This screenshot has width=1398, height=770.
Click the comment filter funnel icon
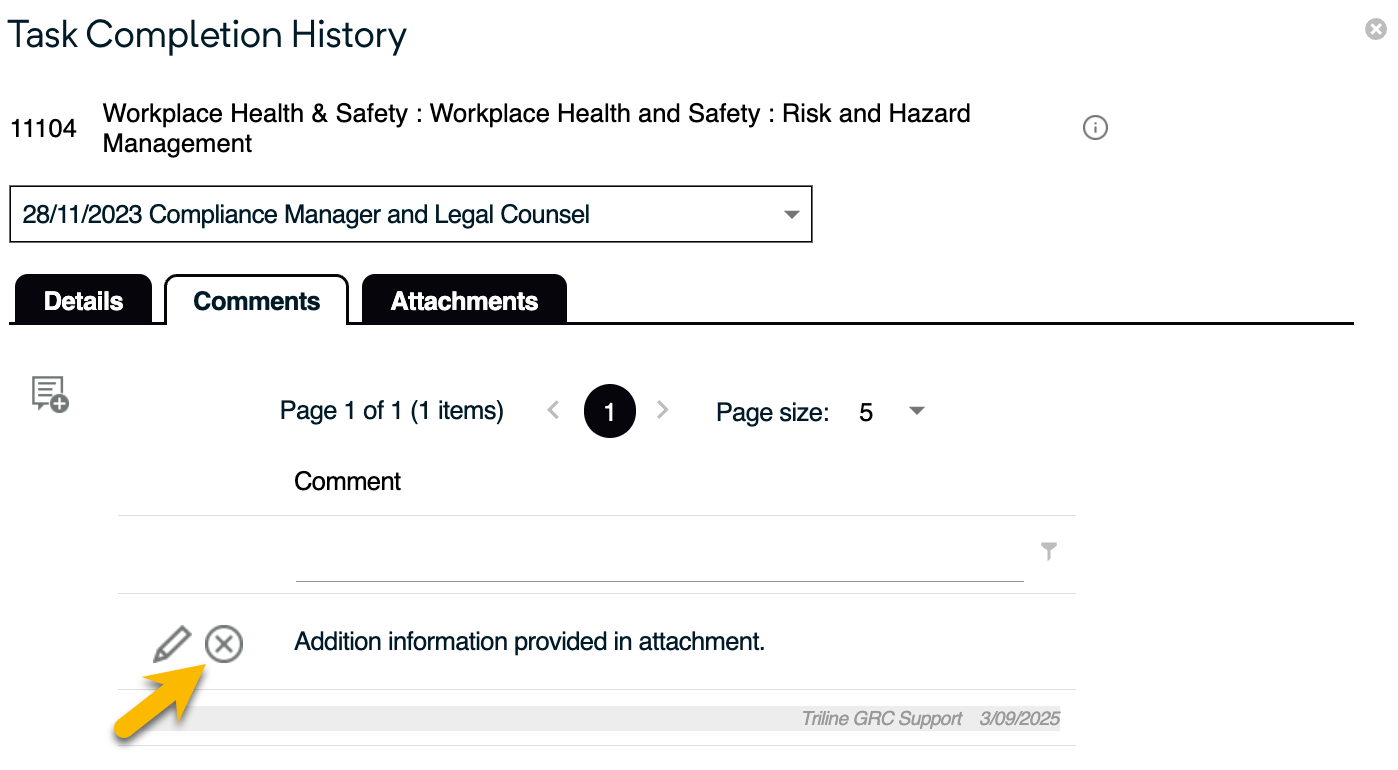coord(1048,551)
